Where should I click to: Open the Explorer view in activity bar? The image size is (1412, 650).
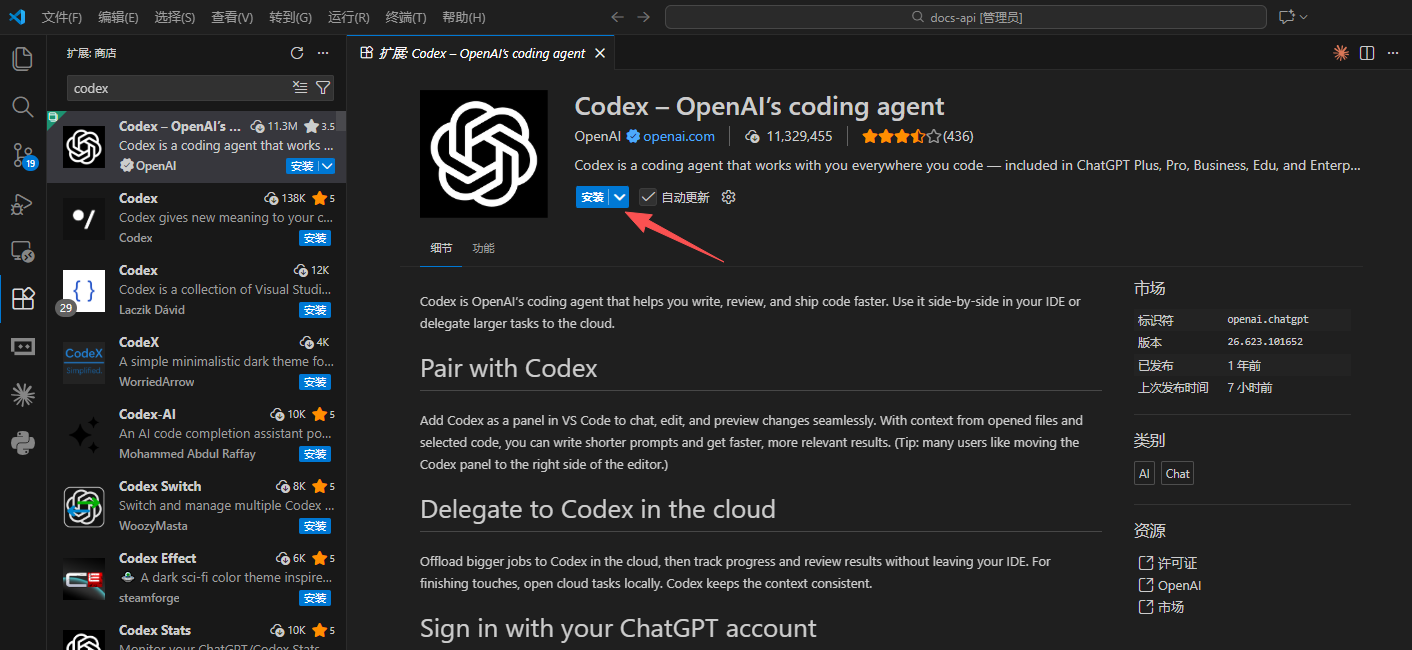tap(22, 58)
